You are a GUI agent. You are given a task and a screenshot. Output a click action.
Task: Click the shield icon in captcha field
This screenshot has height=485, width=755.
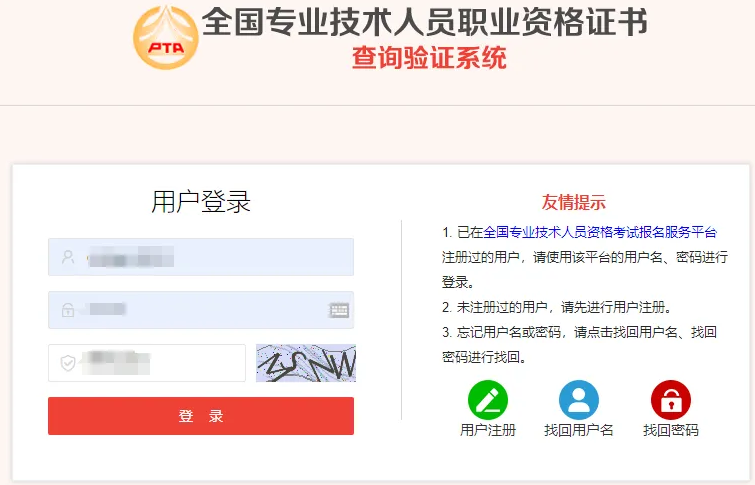[x=68, y=363]
